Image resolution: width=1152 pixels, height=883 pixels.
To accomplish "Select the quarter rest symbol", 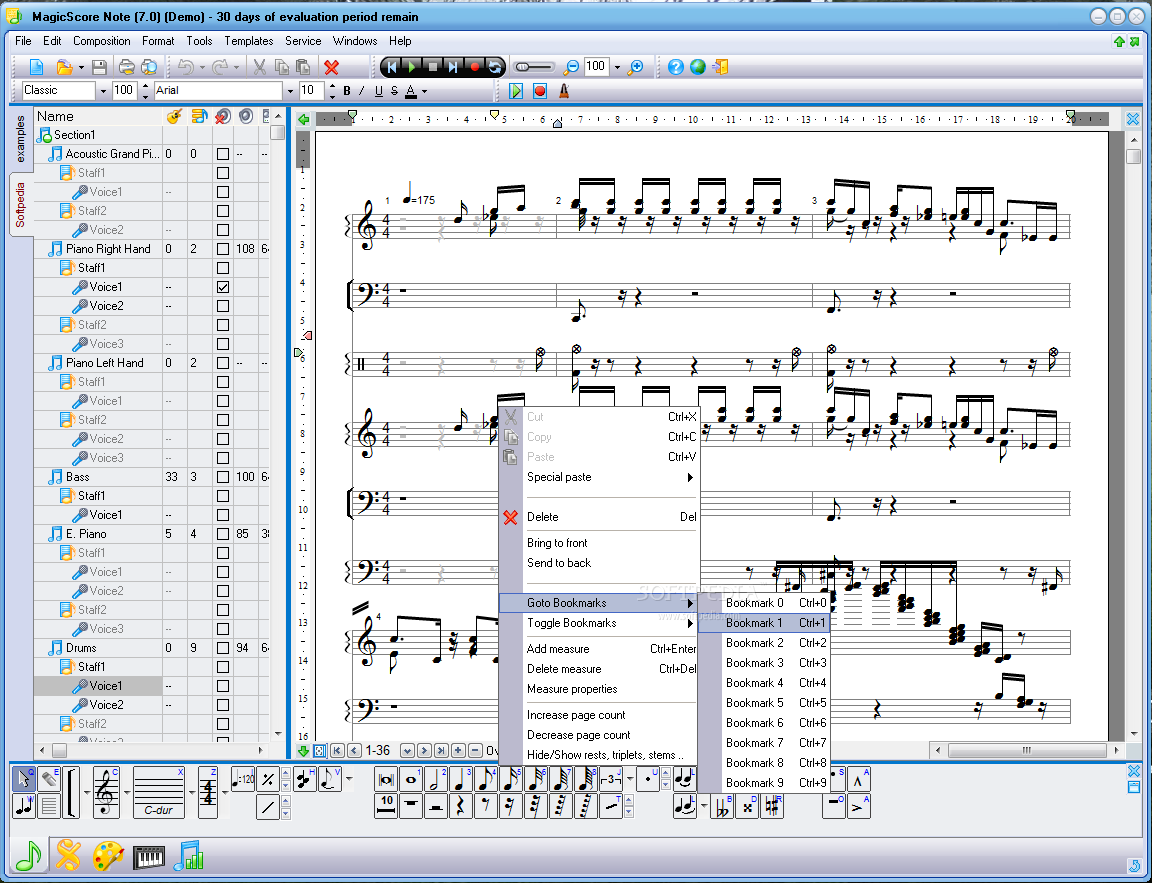I will coord(461,806).
